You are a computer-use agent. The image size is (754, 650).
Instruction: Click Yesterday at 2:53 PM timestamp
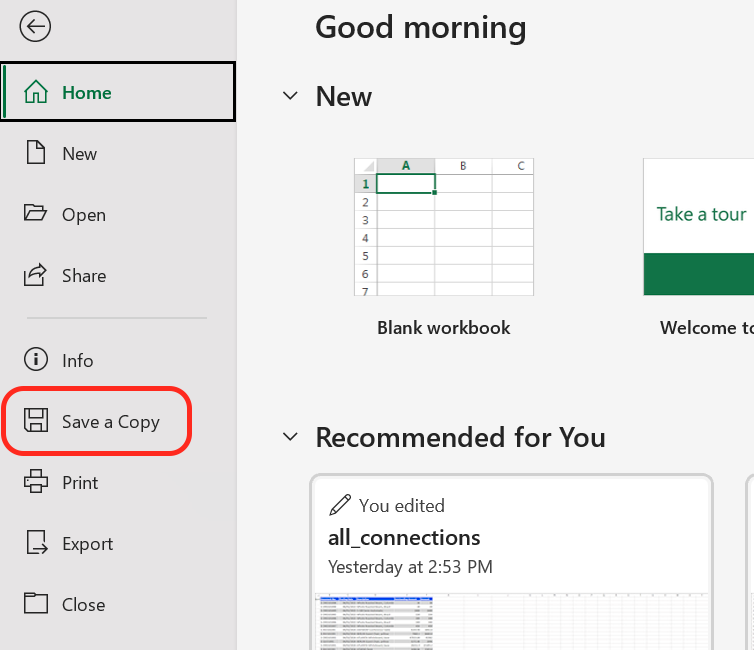[410, 567]
